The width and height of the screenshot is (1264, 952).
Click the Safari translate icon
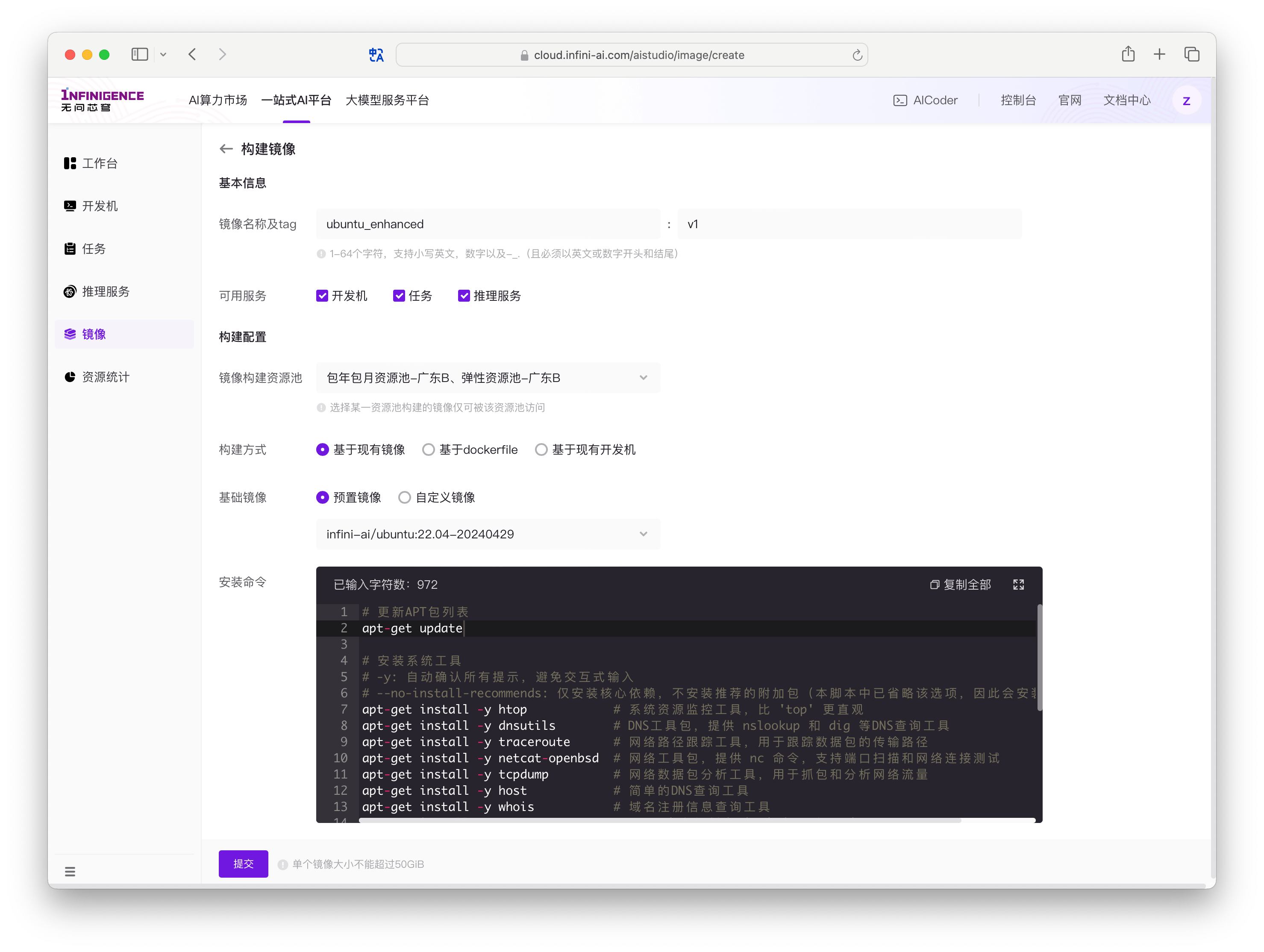pos(376,55)
